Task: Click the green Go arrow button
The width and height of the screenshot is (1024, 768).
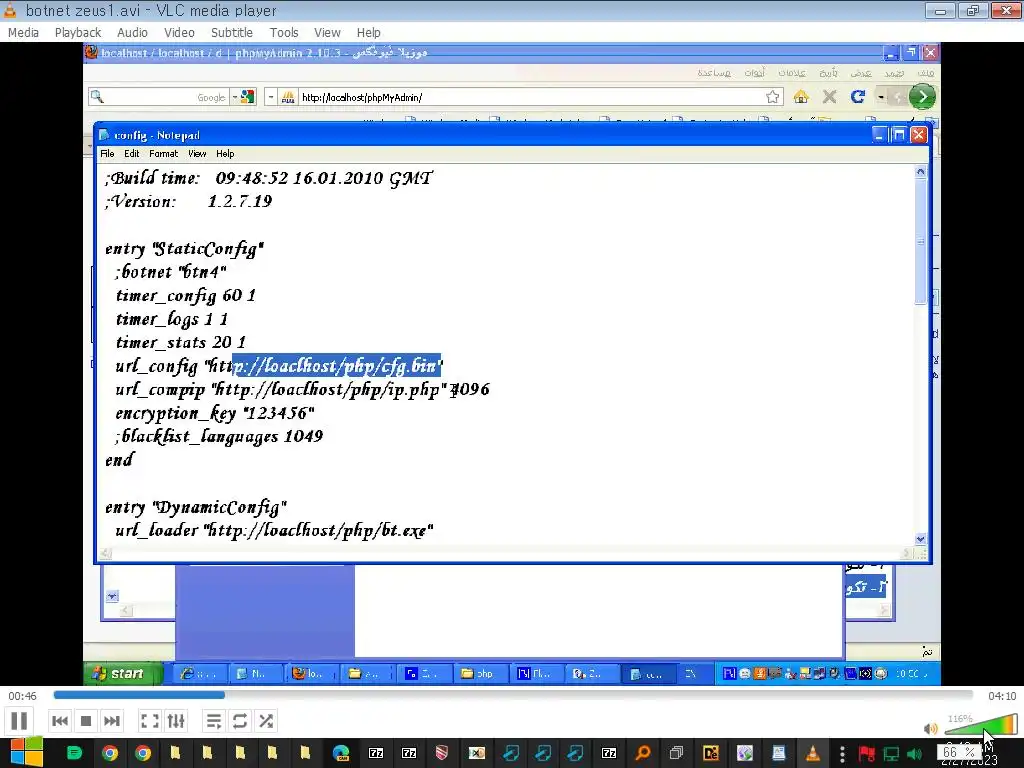Action: 922,97
